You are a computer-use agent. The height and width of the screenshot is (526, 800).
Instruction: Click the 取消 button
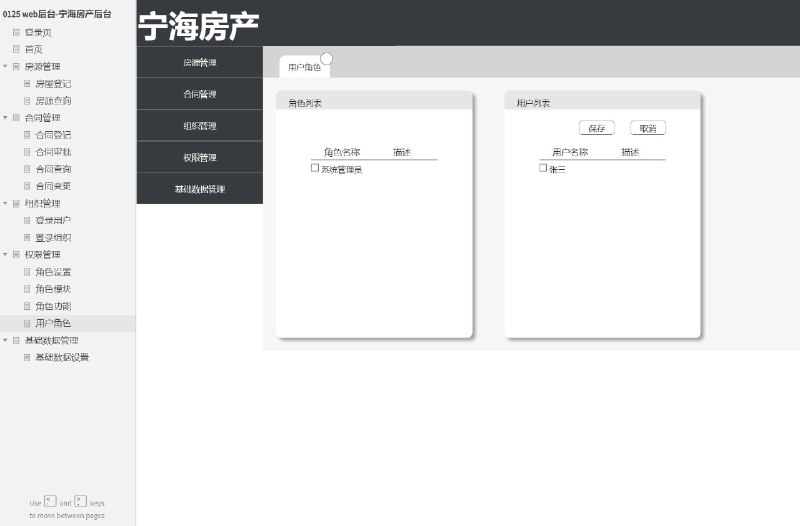coord(647,128)
